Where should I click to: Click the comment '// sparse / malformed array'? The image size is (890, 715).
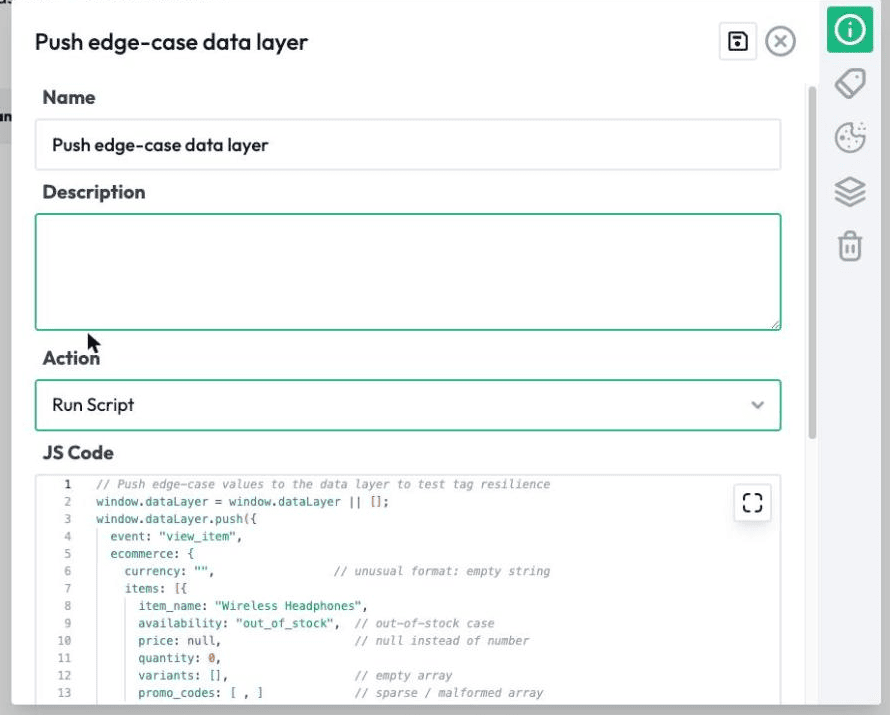click(x=448, y=693)
